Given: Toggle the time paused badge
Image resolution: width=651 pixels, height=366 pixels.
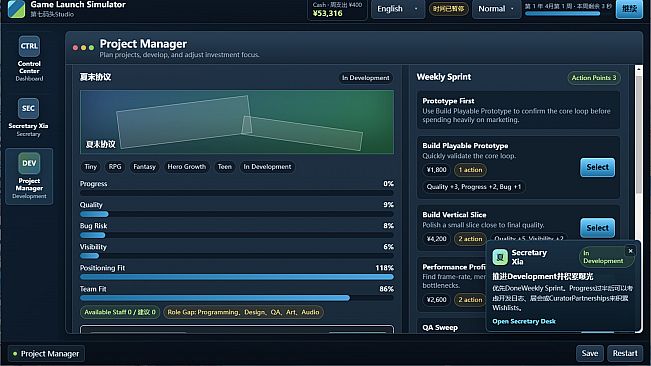Looking at the screenshot, I should [x=448, y=9].
